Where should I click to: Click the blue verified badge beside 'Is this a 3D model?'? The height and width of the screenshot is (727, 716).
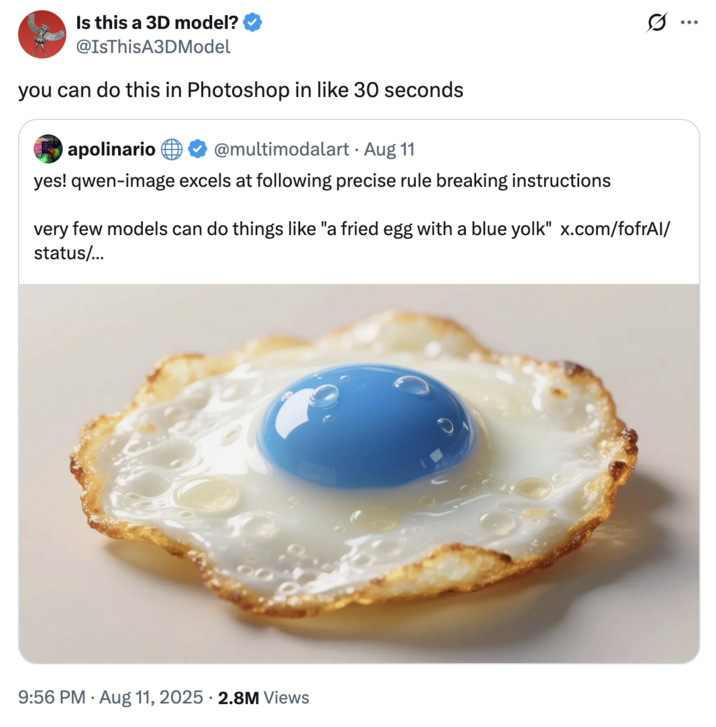(256, 22)
